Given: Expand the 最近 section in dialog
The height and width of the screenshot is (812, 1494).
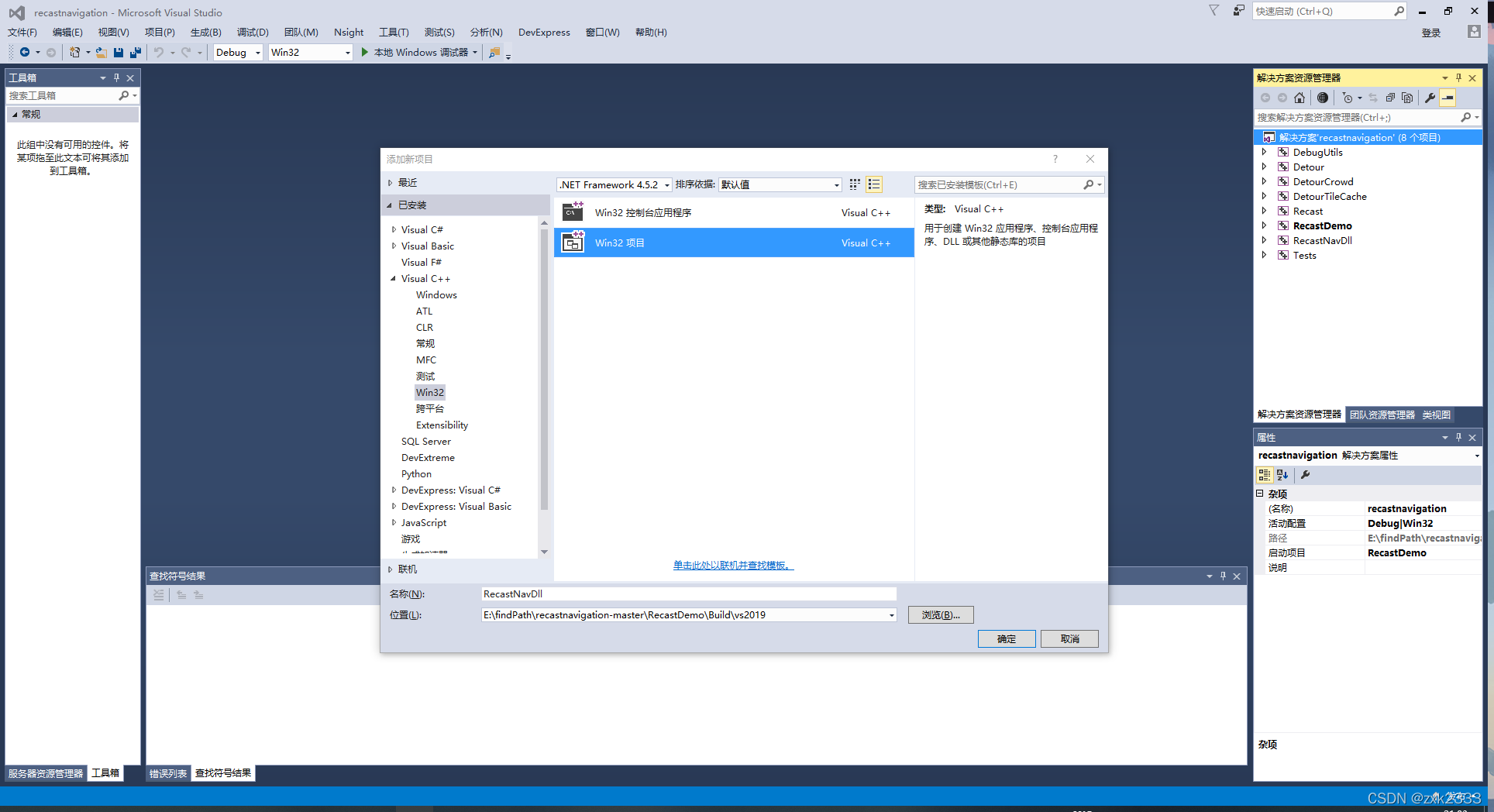Looking at the screenshot, I should tap(390, 183).
